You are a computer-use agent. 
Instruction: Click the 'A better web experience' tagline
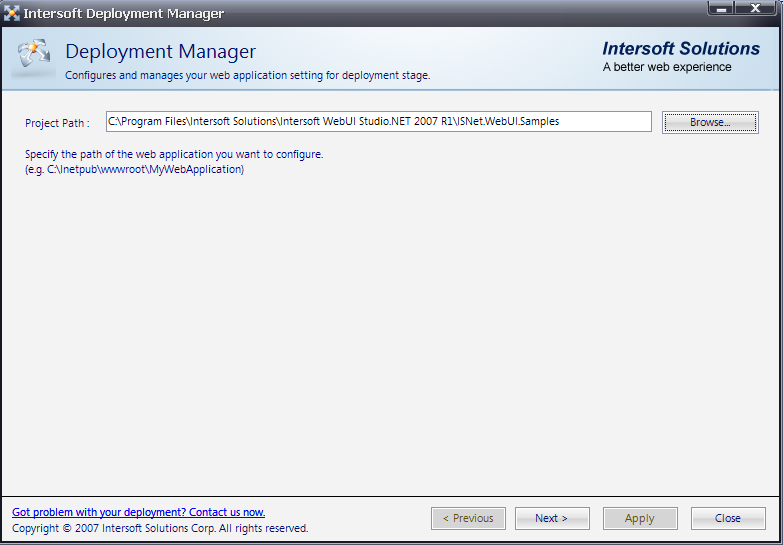click(x=666, y=67)
